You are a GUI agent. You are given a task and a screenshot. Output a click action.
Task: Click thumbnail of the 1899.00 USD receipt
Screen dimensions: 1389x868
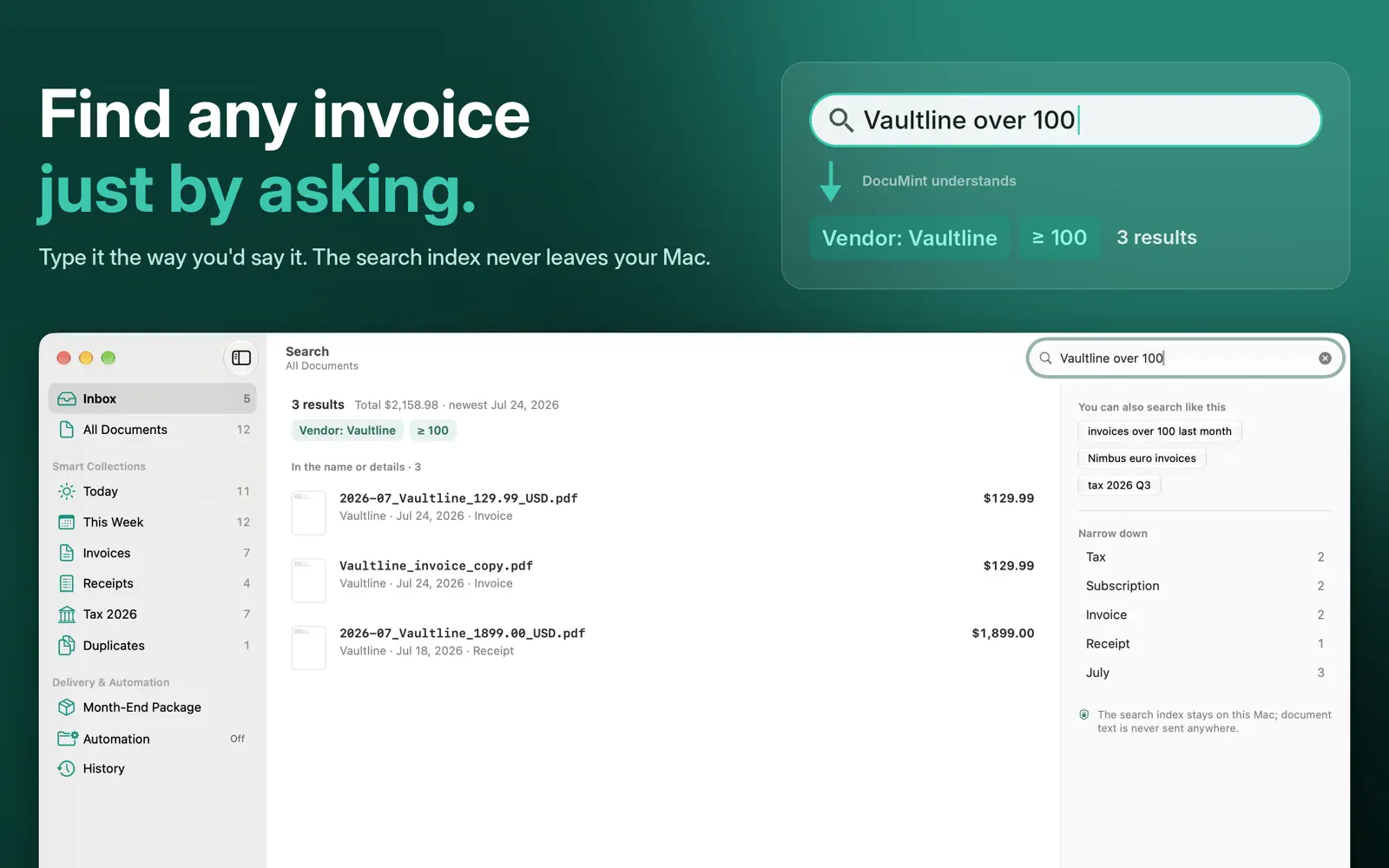point(308,648)
